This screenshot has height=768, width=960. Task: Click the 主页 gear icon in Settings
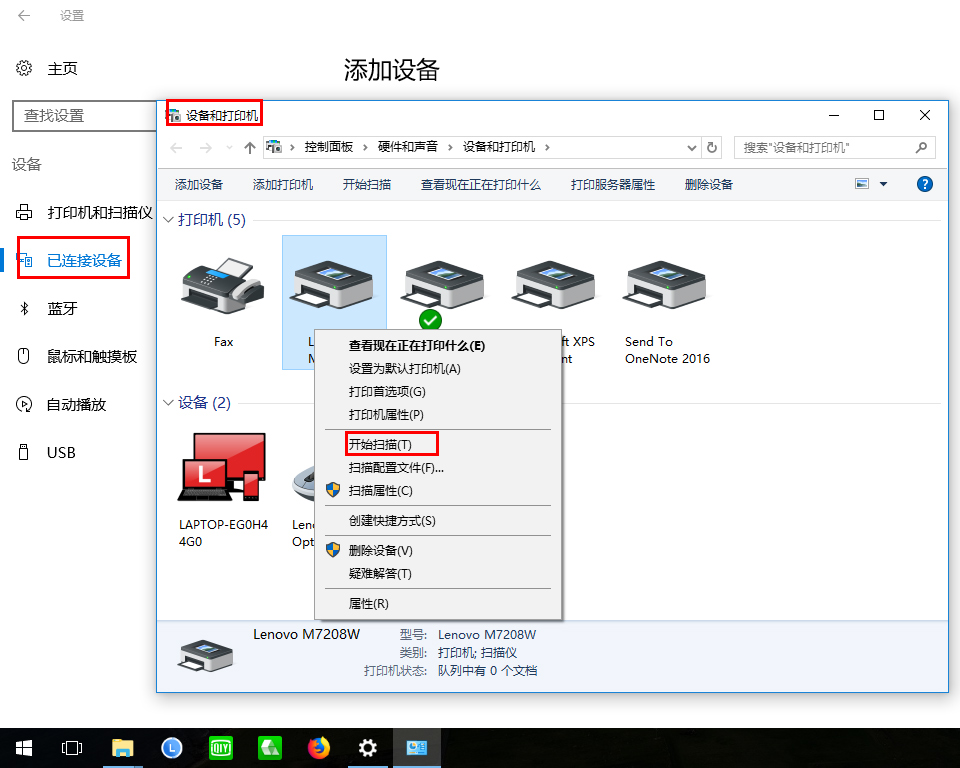(24, 68)
